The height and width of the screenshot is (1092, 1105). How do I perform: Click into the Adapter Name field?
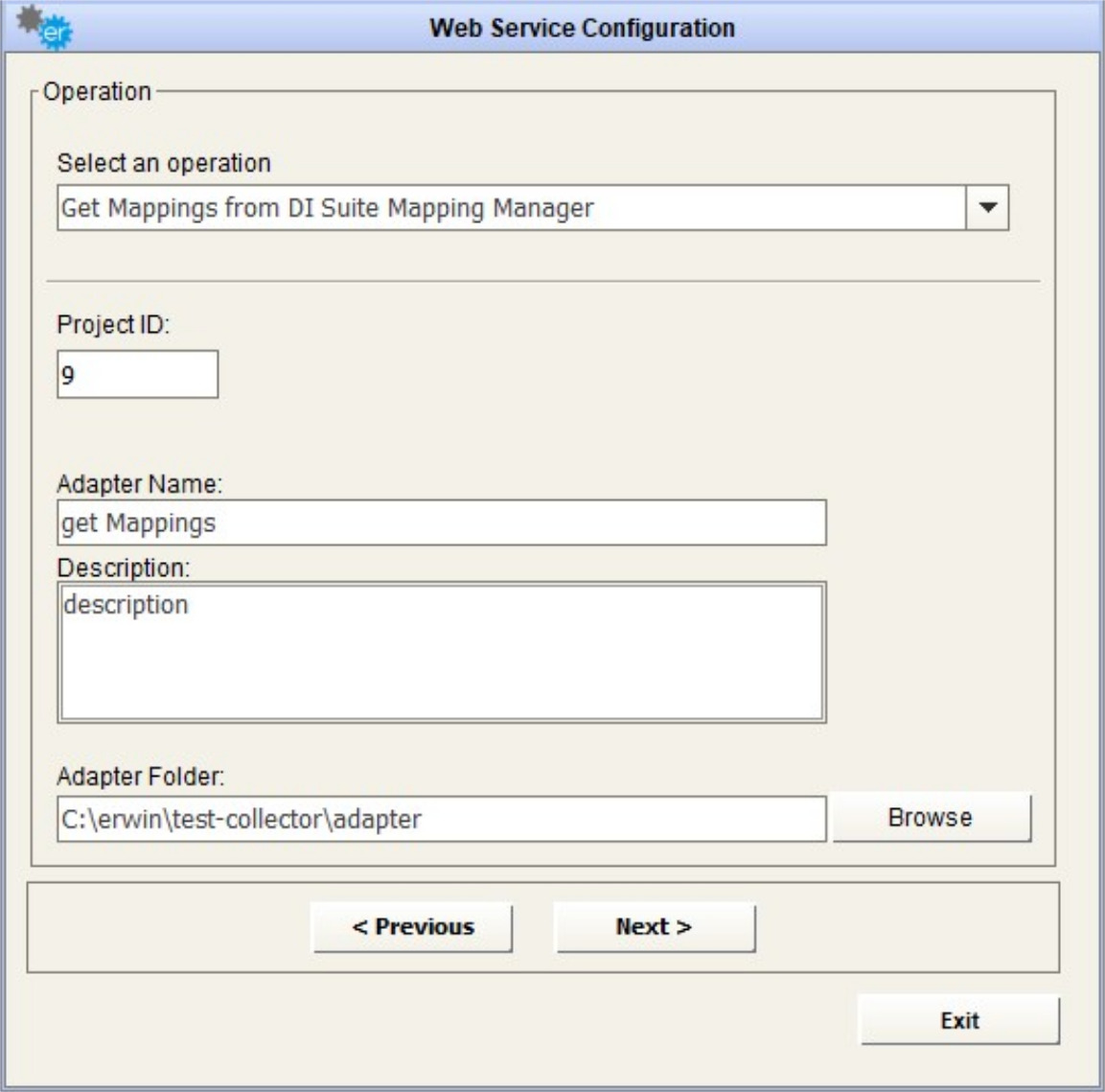(441, 523)
